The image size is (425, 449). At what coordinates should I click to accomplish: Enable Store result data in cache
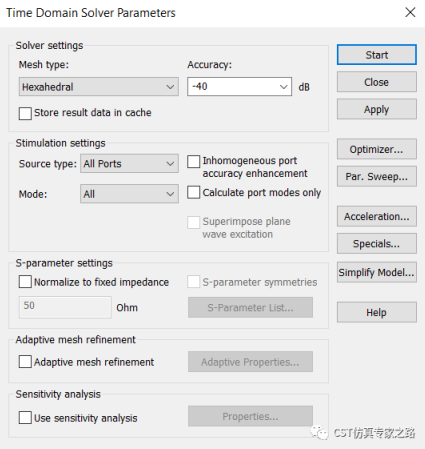25,113
